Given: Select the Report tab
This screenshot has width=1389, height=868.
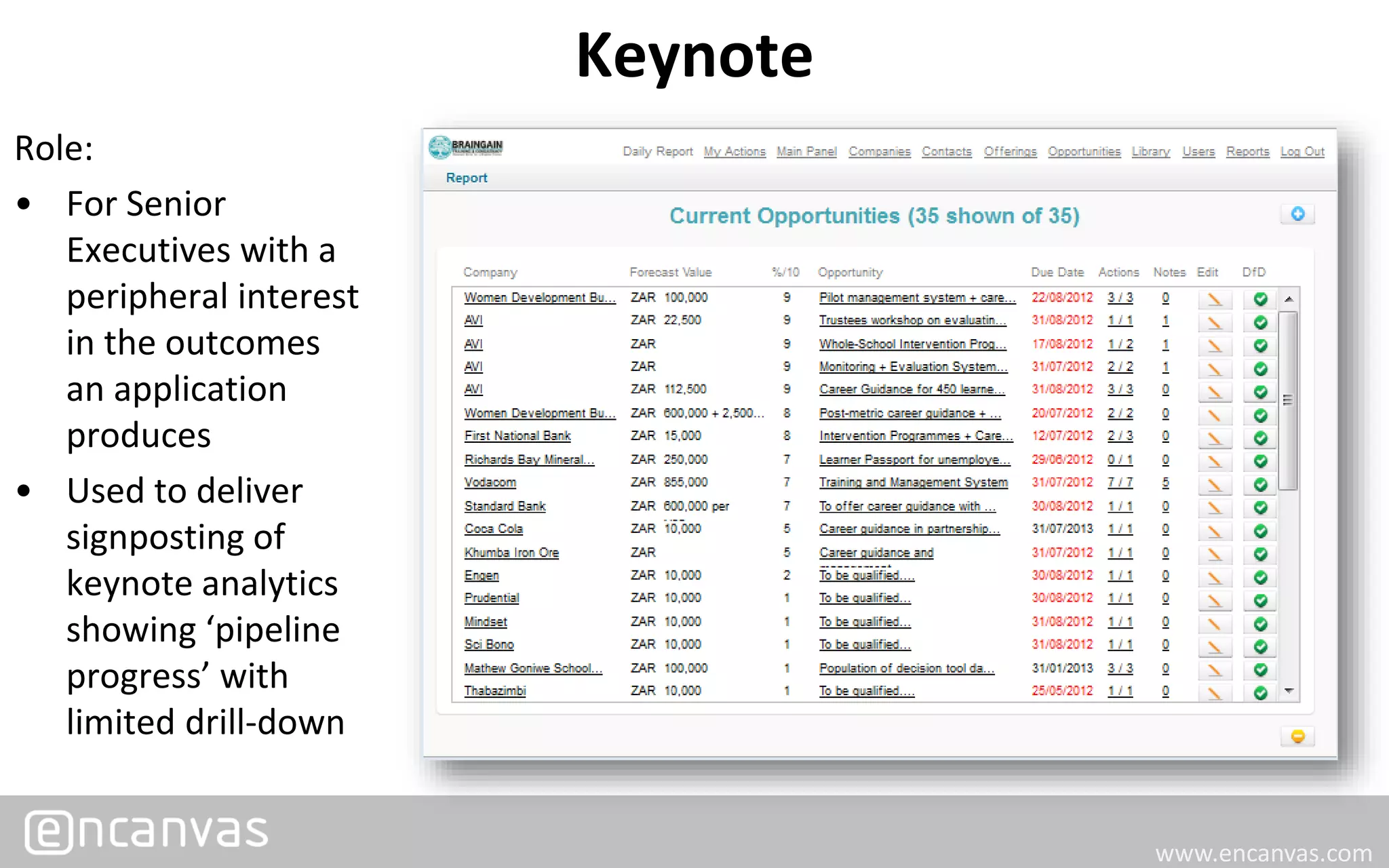Looking at the screenshot, I should [467, 178].
